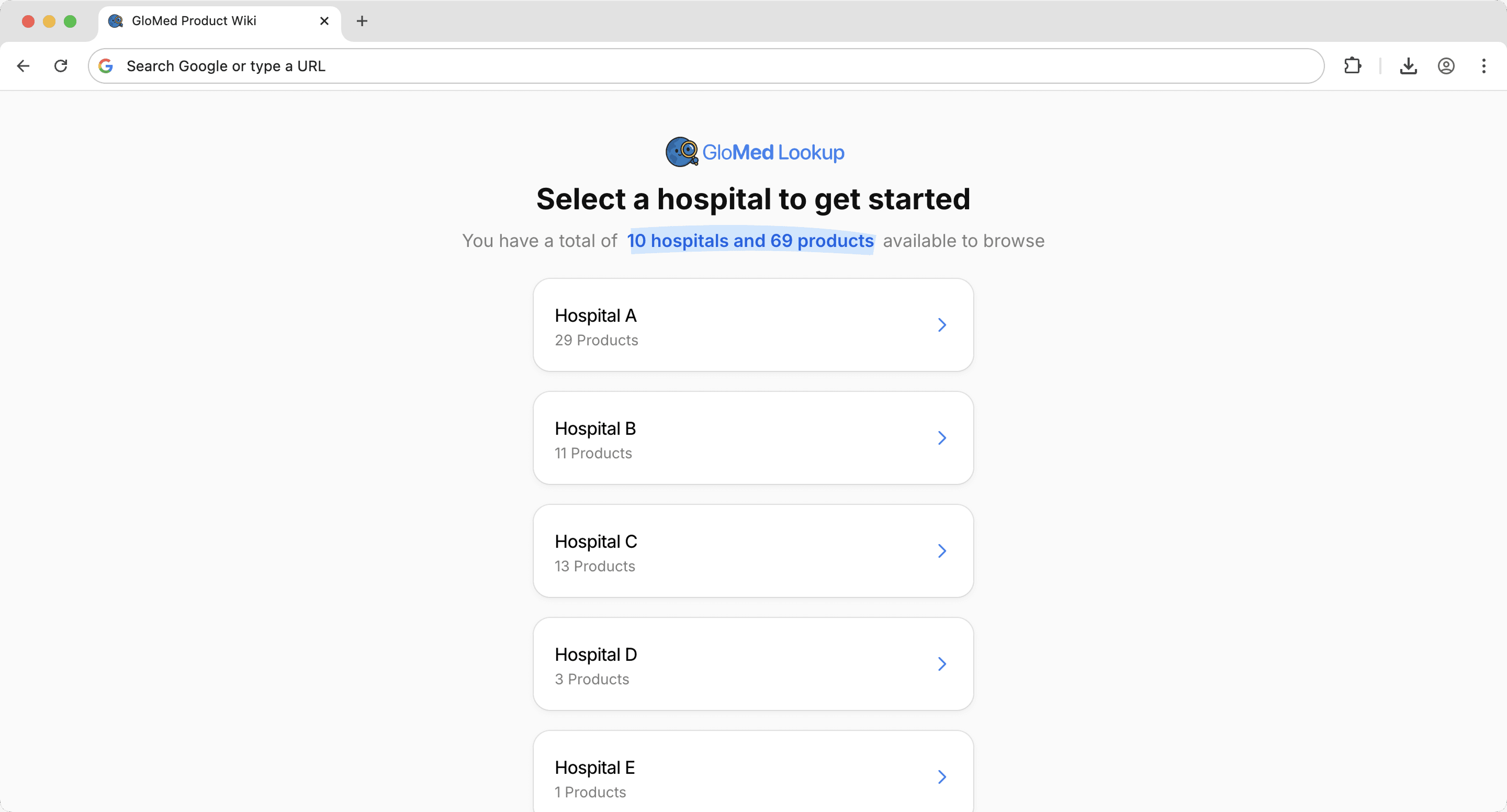Select the Hospital A card

pyautogui.click(x=753, y=325)
